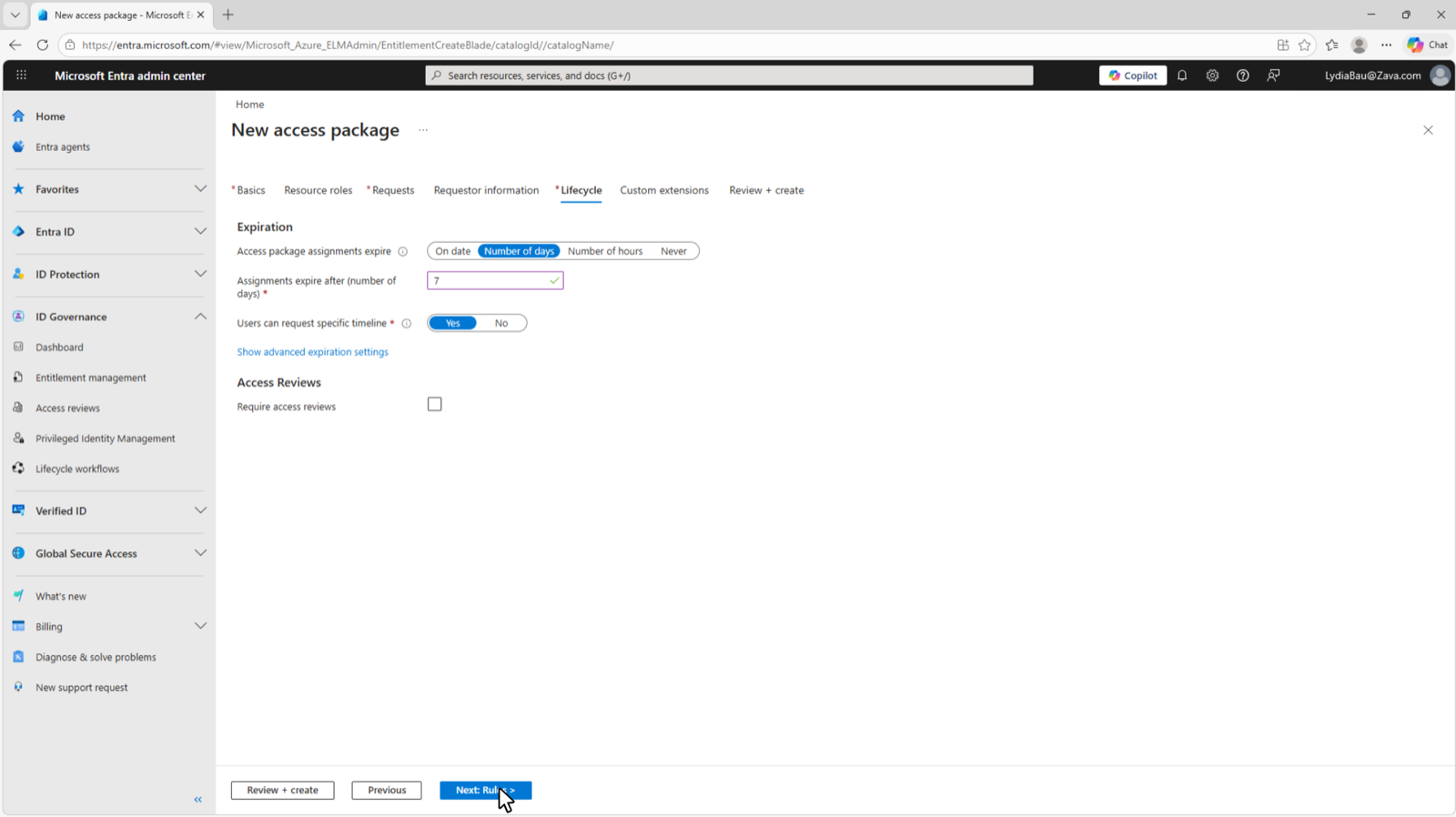Switch to Custom extensions tab
Image resolution: width=1456 pixels, height=817 pixels.
(x=664, y=190)
